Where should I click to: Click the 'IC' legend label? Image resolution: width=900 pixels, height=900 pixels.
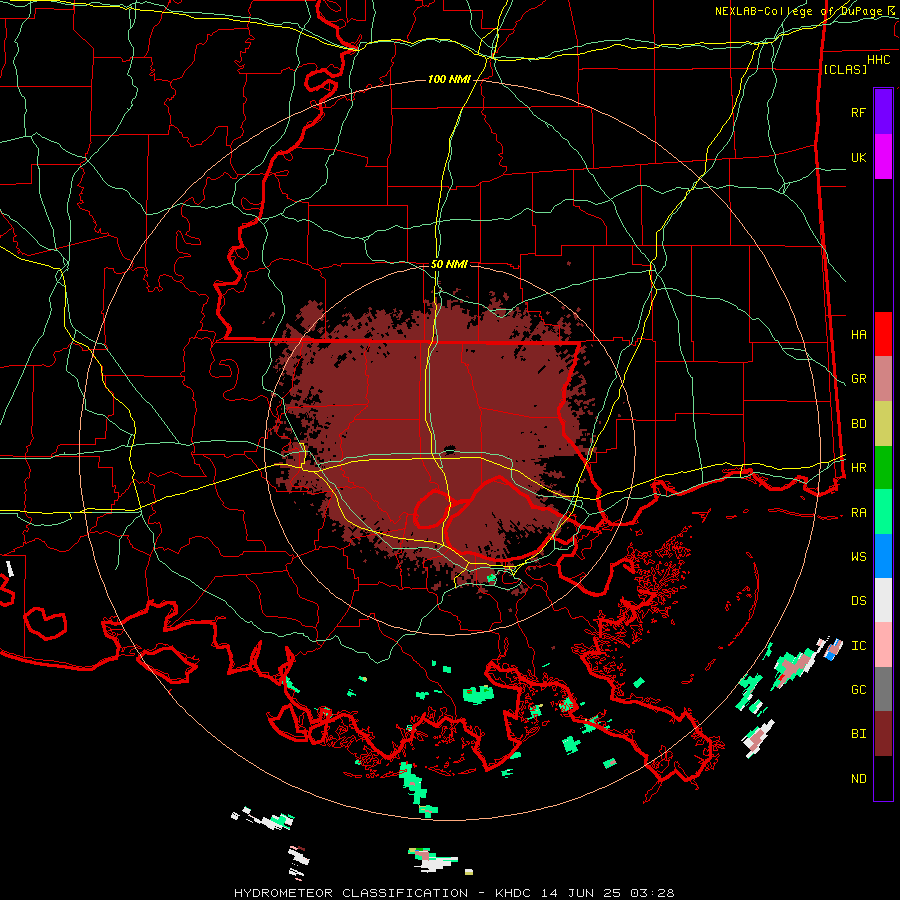pyautogui.click(x=858, y=645)
